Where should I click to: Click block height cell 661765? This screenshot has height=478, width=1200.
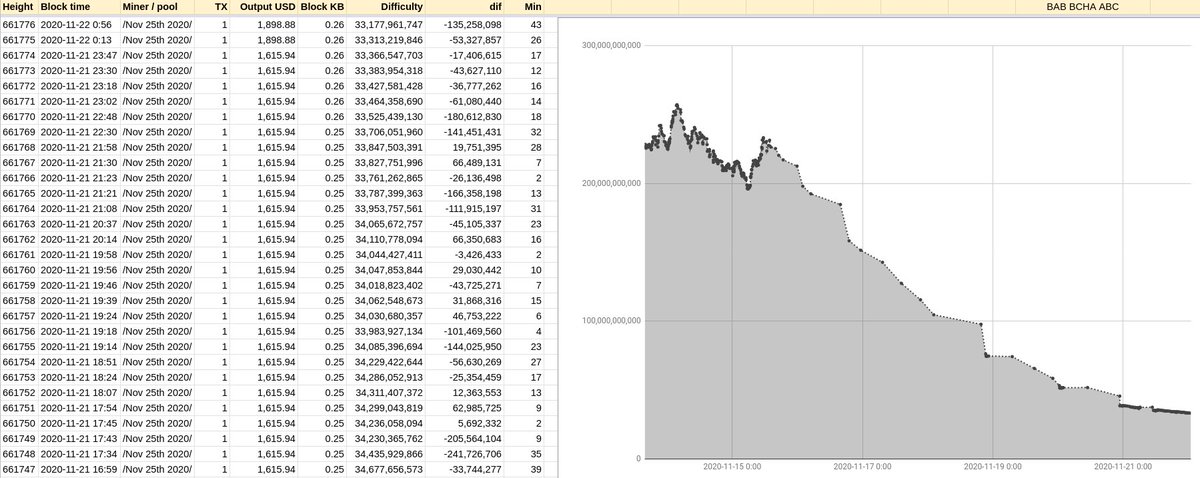click(19, 192)
